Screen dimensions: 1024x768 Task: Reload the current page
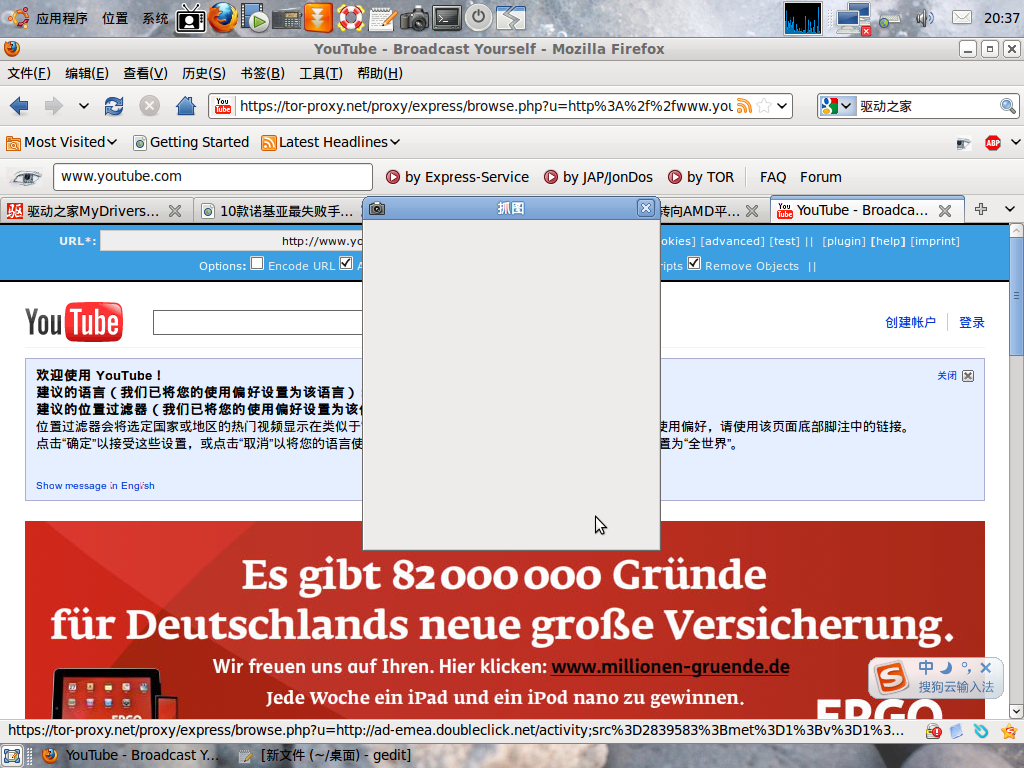(114, 106)
